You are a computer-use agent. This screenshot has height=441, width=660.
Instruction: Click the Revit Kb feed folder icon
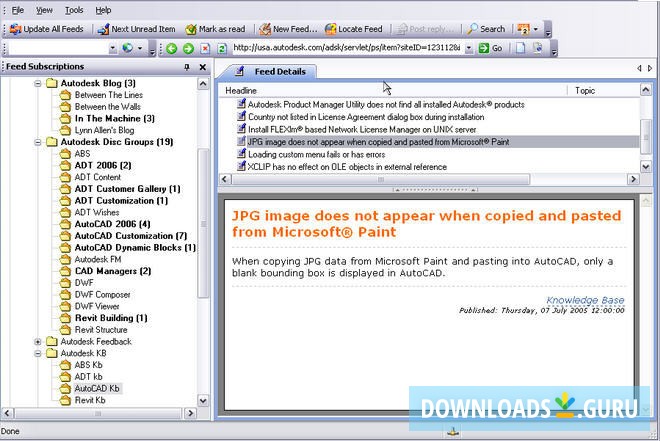point(65,400)
